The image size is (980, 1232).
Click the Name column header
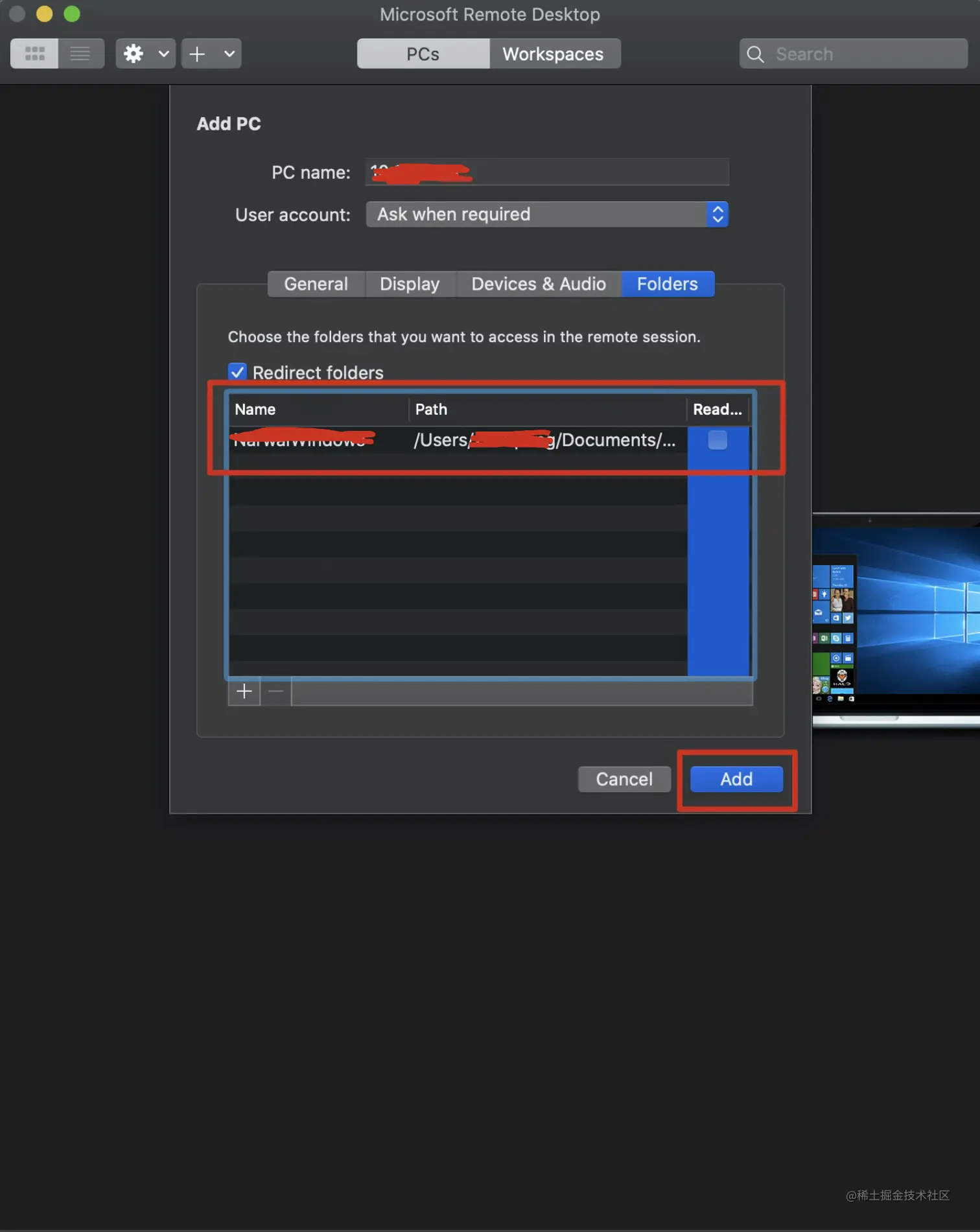tap(318, 410)
